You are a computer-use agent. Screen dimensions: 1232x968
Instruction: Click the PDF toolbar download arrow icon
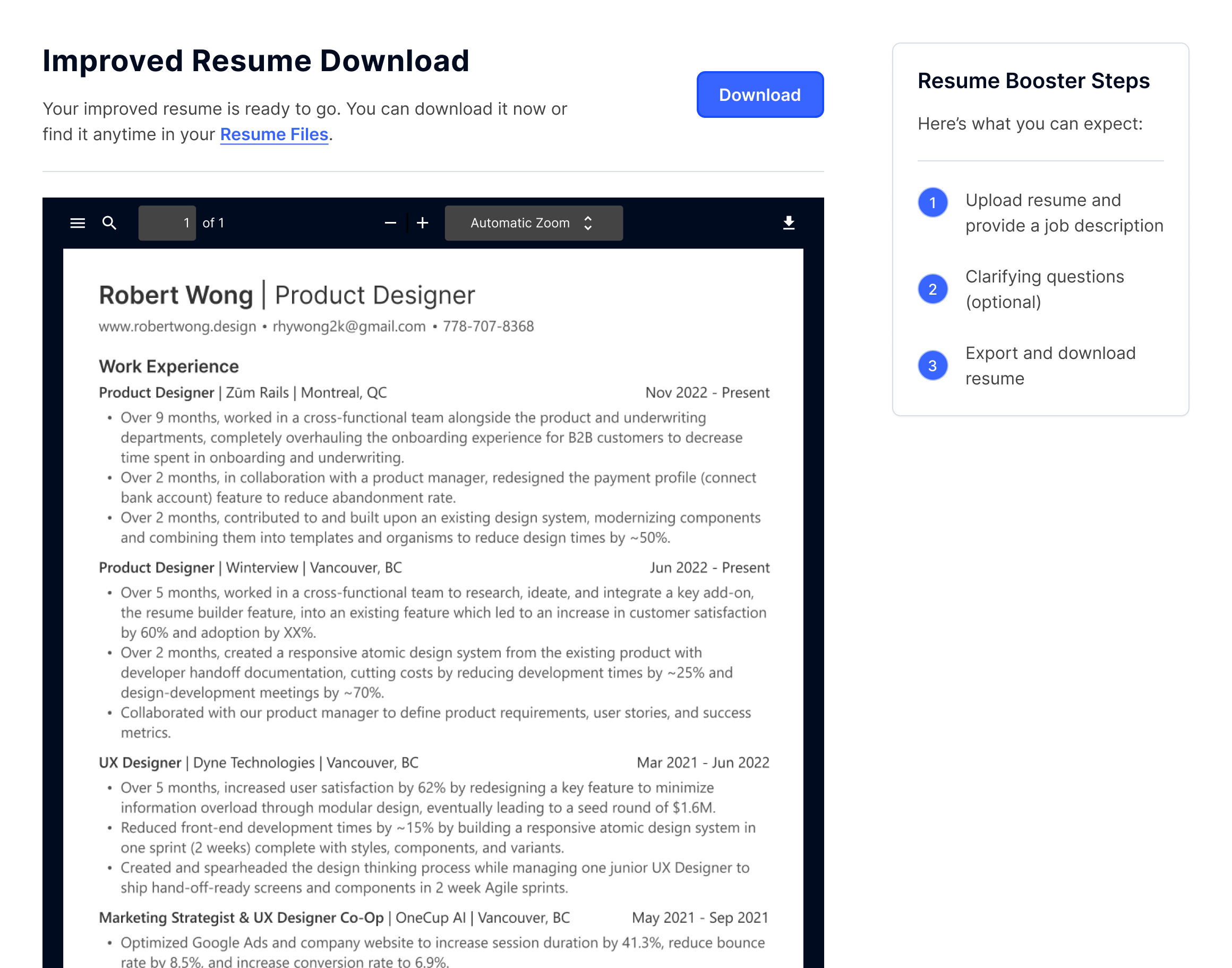[x=788, y=224]
